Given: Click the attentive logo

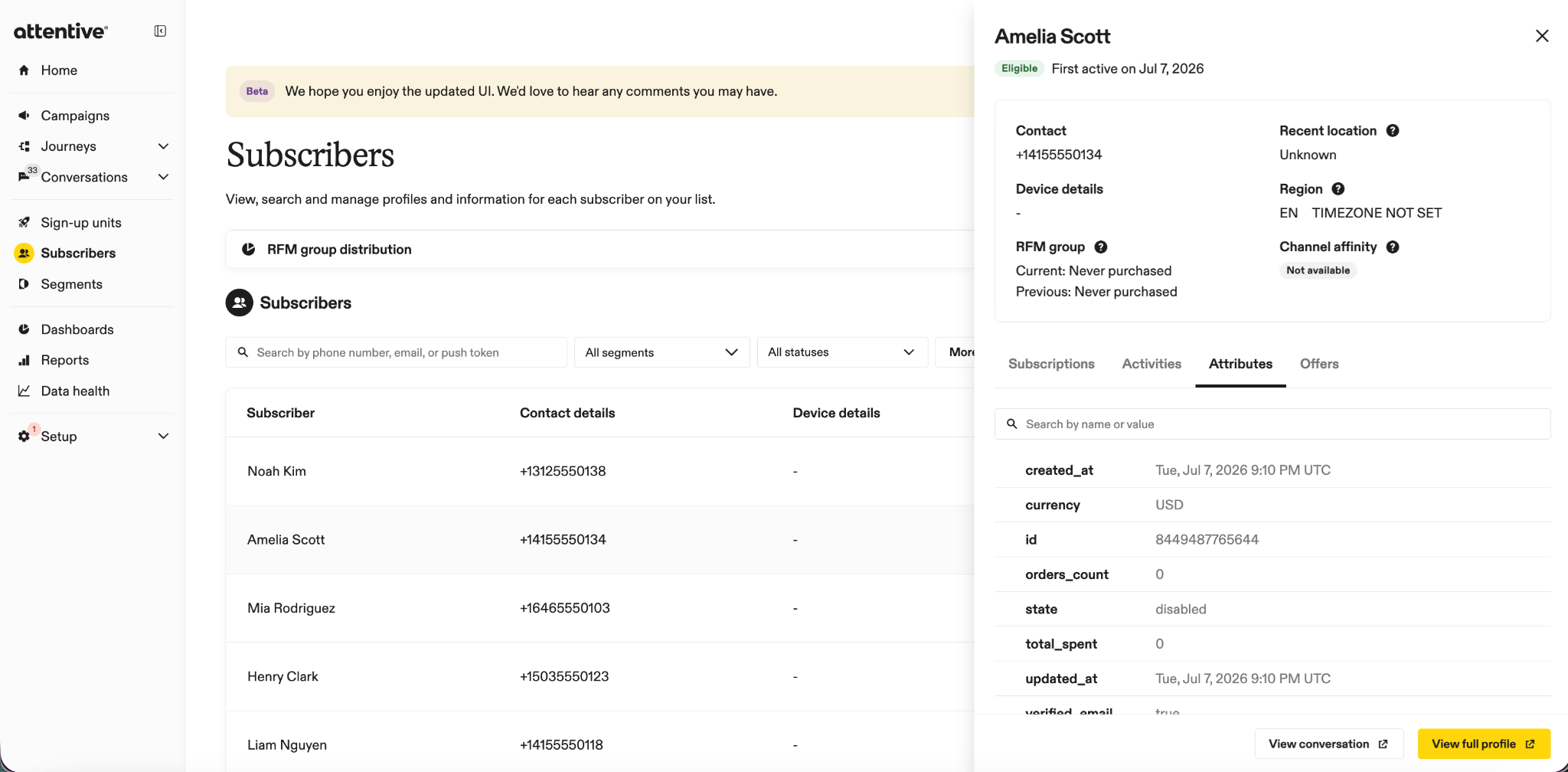Looking at the screenshot, I should (x=61, y=31).
